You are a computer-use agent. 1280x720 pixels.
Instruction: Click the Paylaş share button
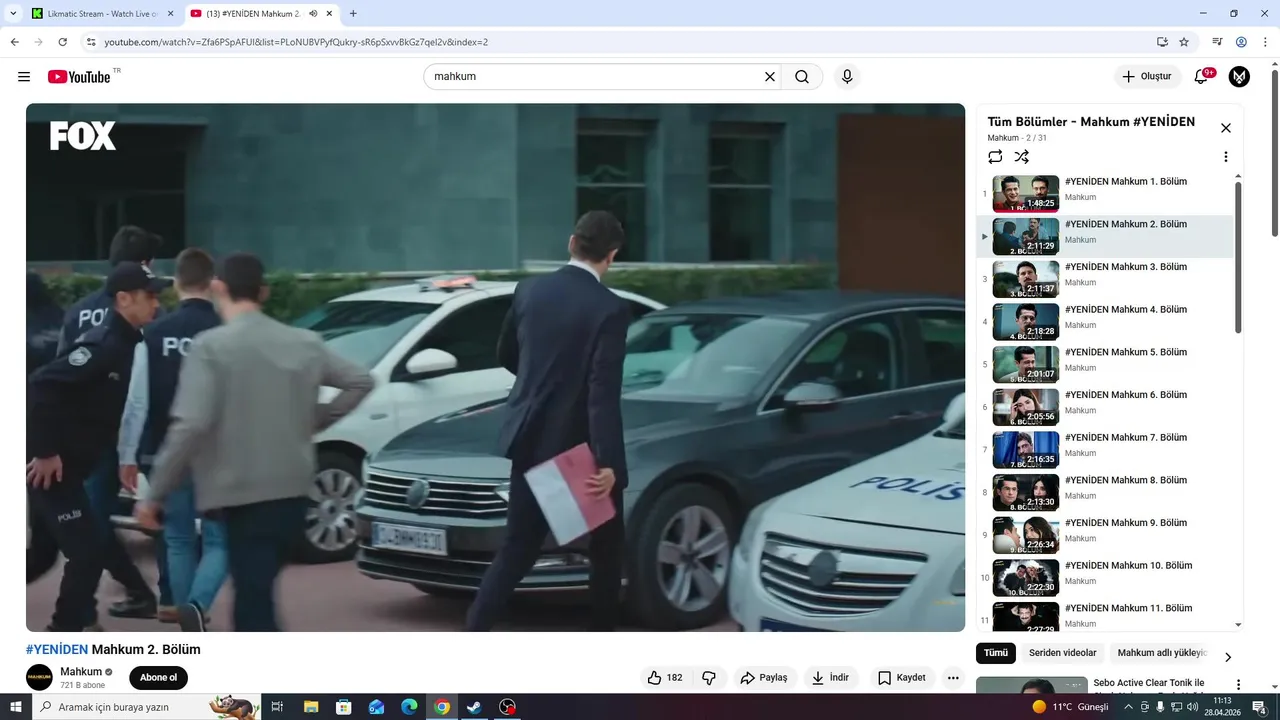[764, 678]
